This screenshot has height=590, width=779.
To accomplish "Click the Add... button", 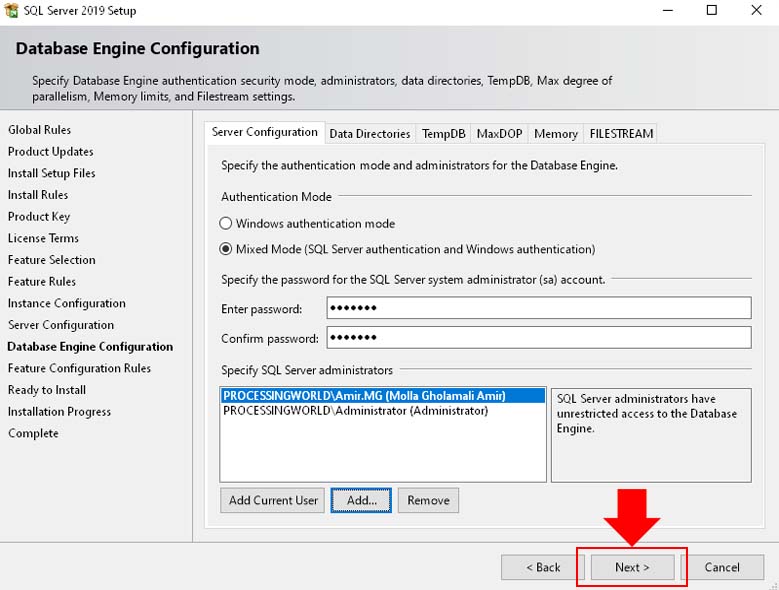I will tap(361, 500).
